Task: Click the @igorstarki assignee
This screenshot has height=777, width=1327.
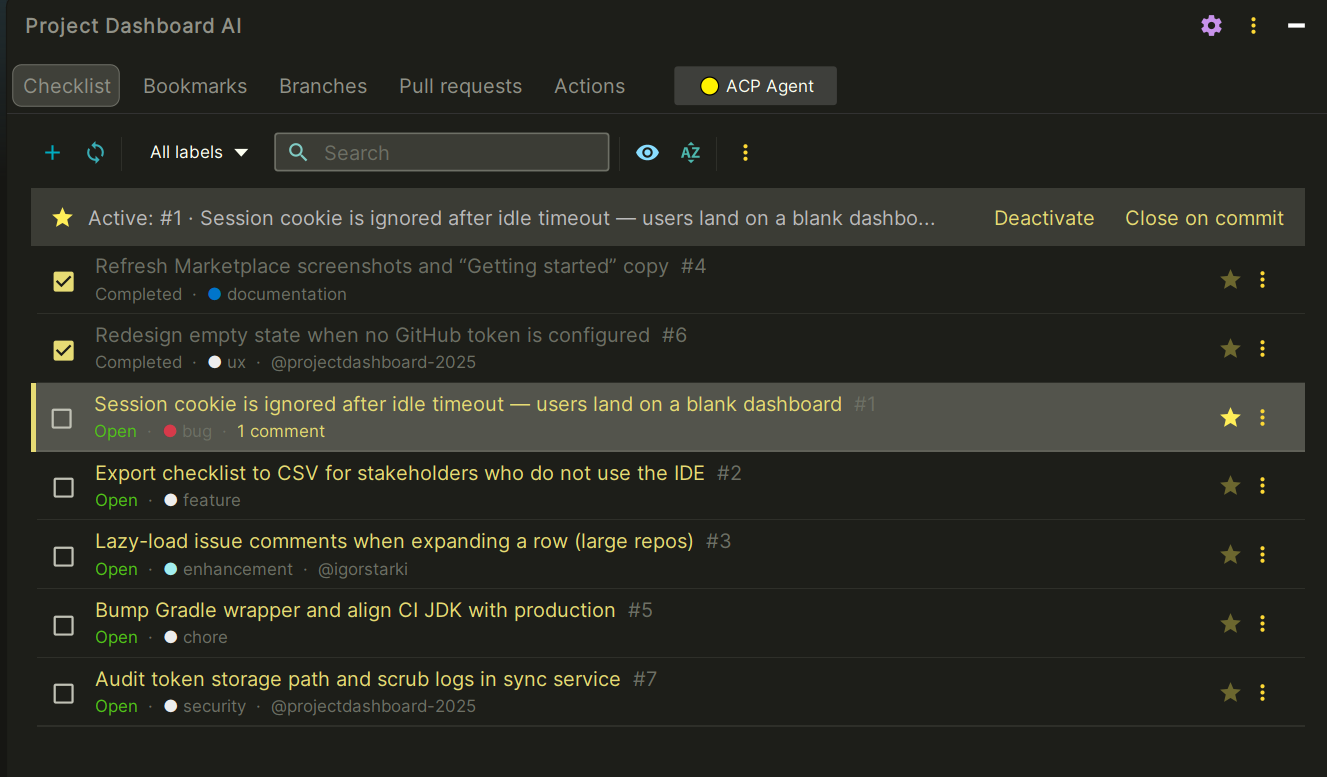Action: (363, 569)
